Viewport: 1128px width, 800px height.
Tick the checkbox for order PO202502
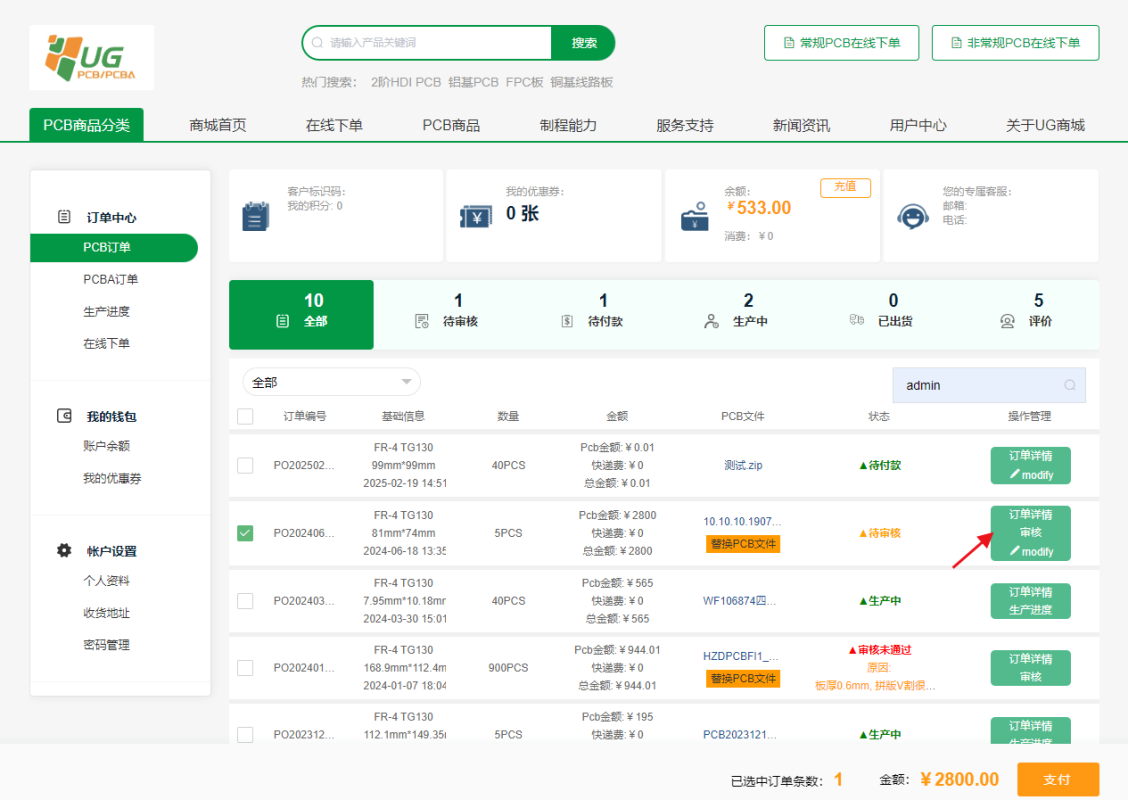(x=245, y=465)
